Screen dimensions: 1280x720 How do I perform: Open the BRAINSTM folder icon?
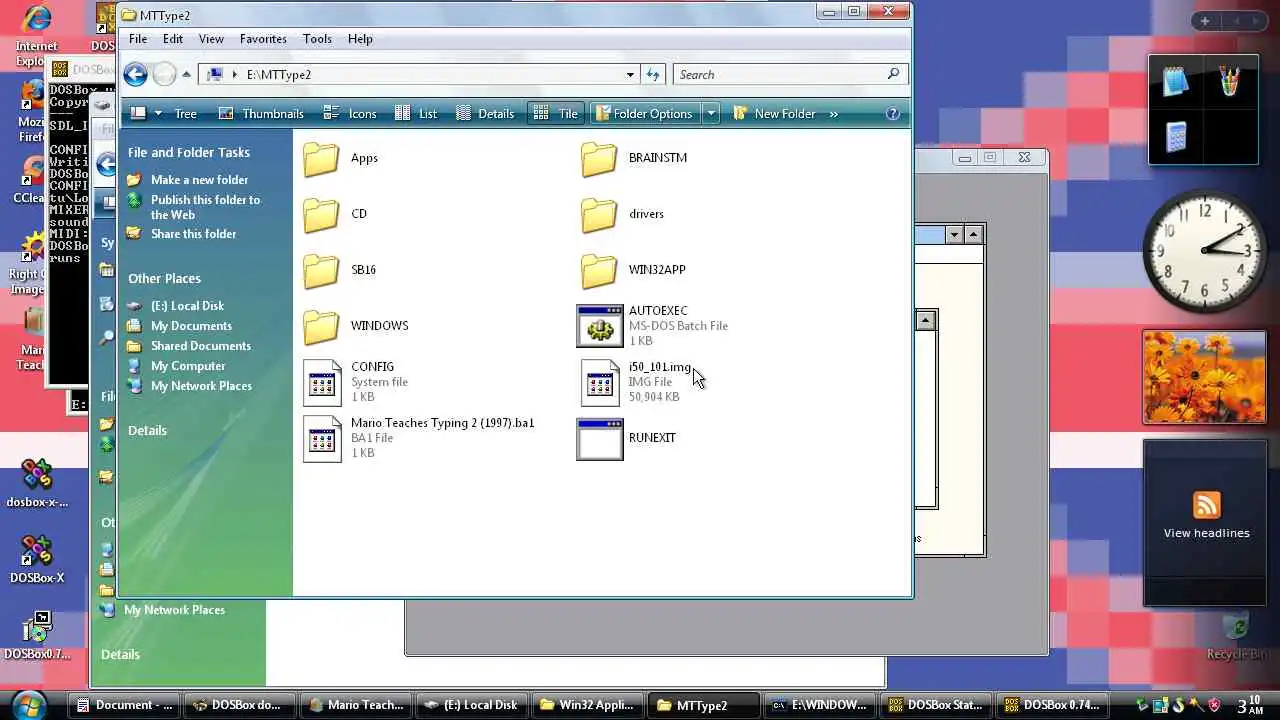(599, 159)
